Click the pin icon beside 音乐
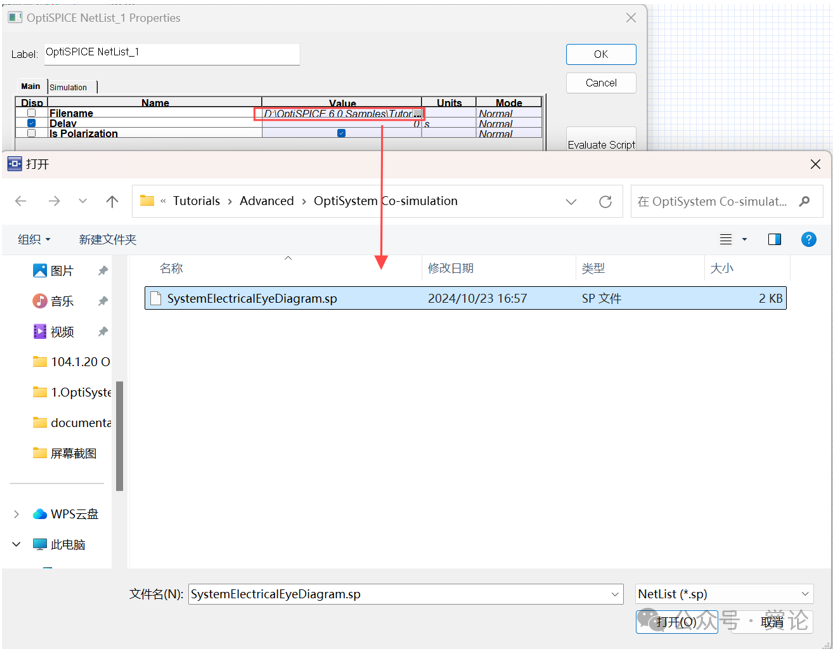The width and height of the screenshot is (835, 653). [x=103, y=301]
